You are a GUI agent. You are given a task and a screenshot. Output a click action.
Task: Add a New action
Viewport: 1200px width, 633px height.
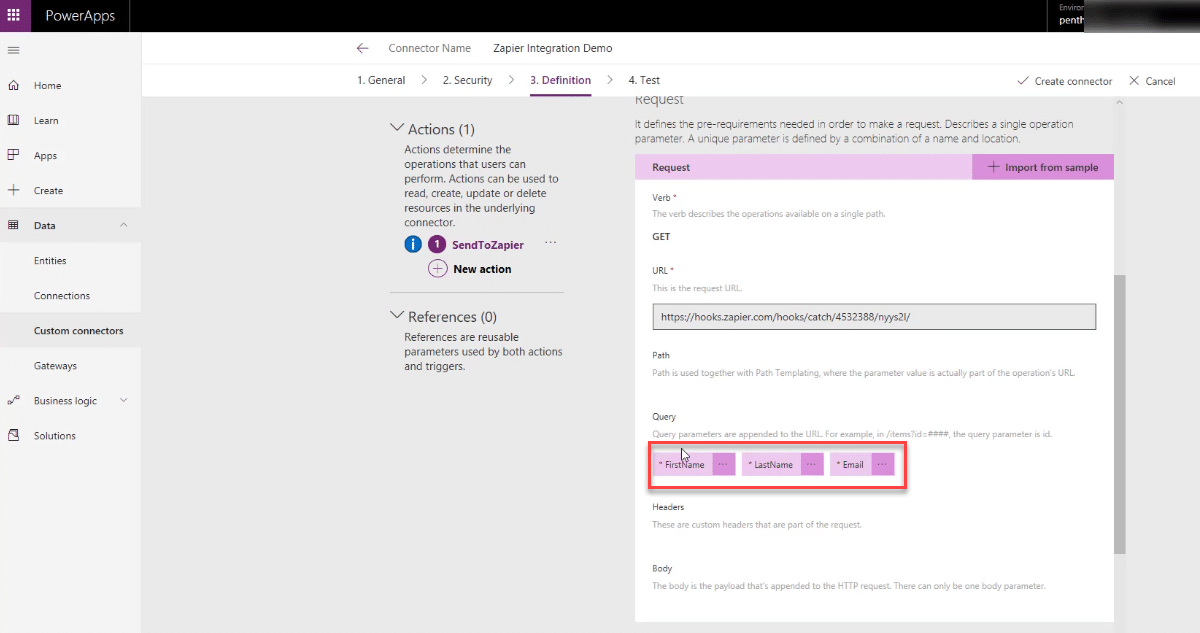[x=482, y=269]
